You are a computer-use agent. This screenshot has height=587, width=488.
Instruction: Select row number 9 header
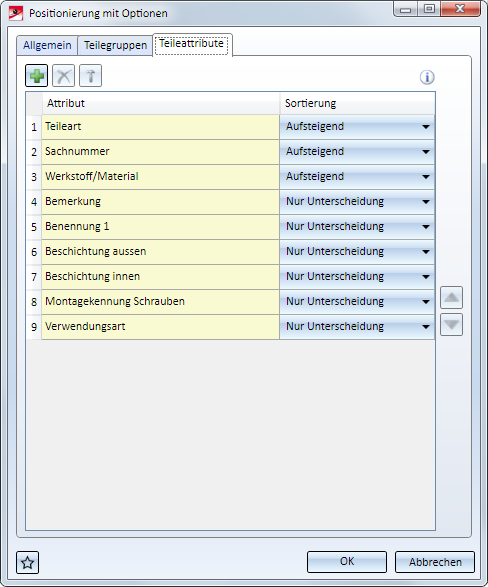pyautogui.click(x=34, y=327)
